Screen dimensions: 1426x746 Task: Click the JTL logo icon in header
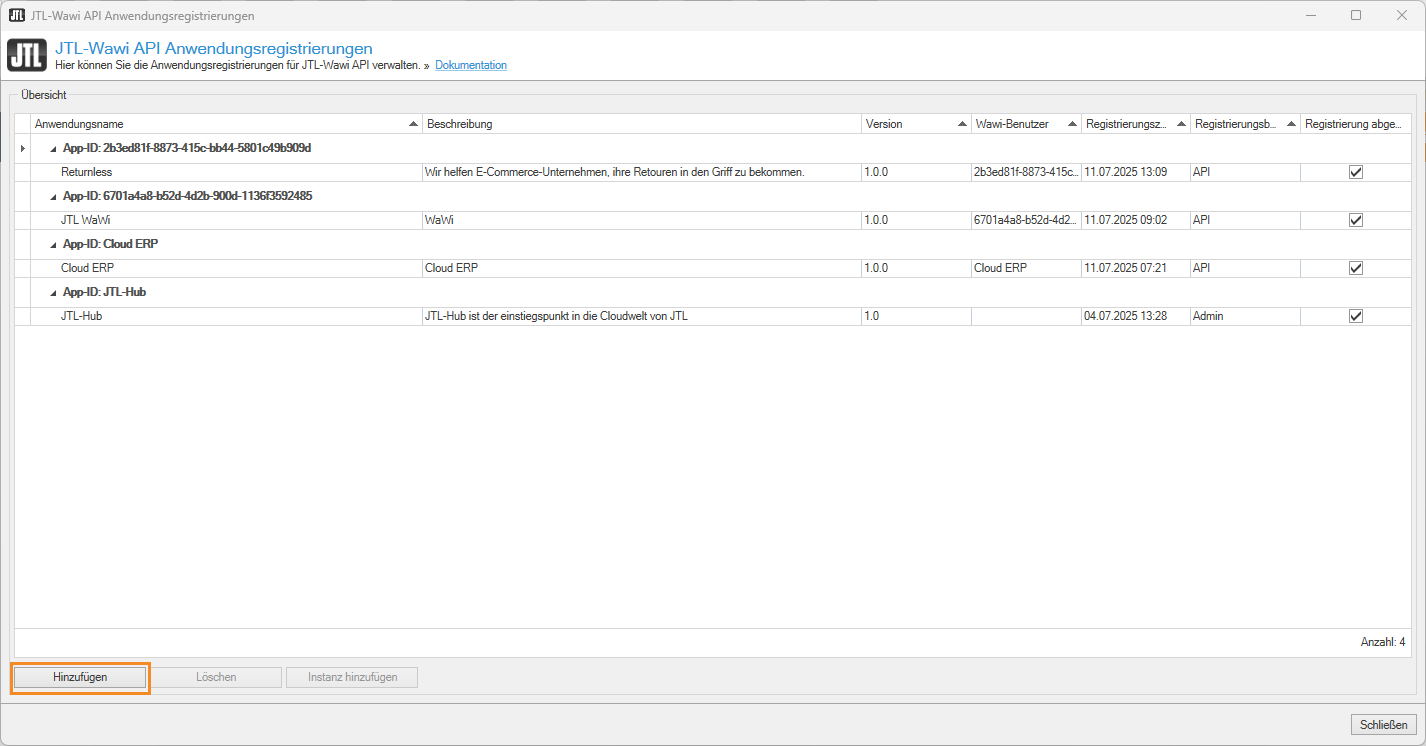click(25, 56)
